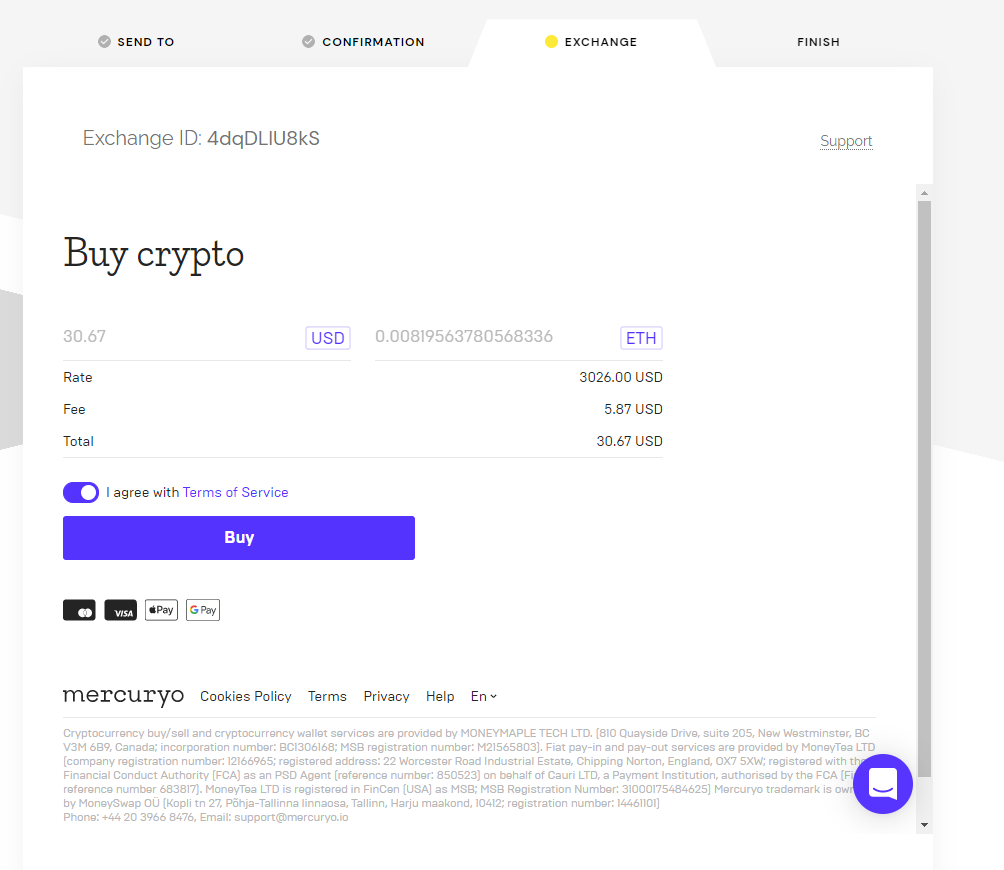Open the Terms of Service link

point(236,492)
